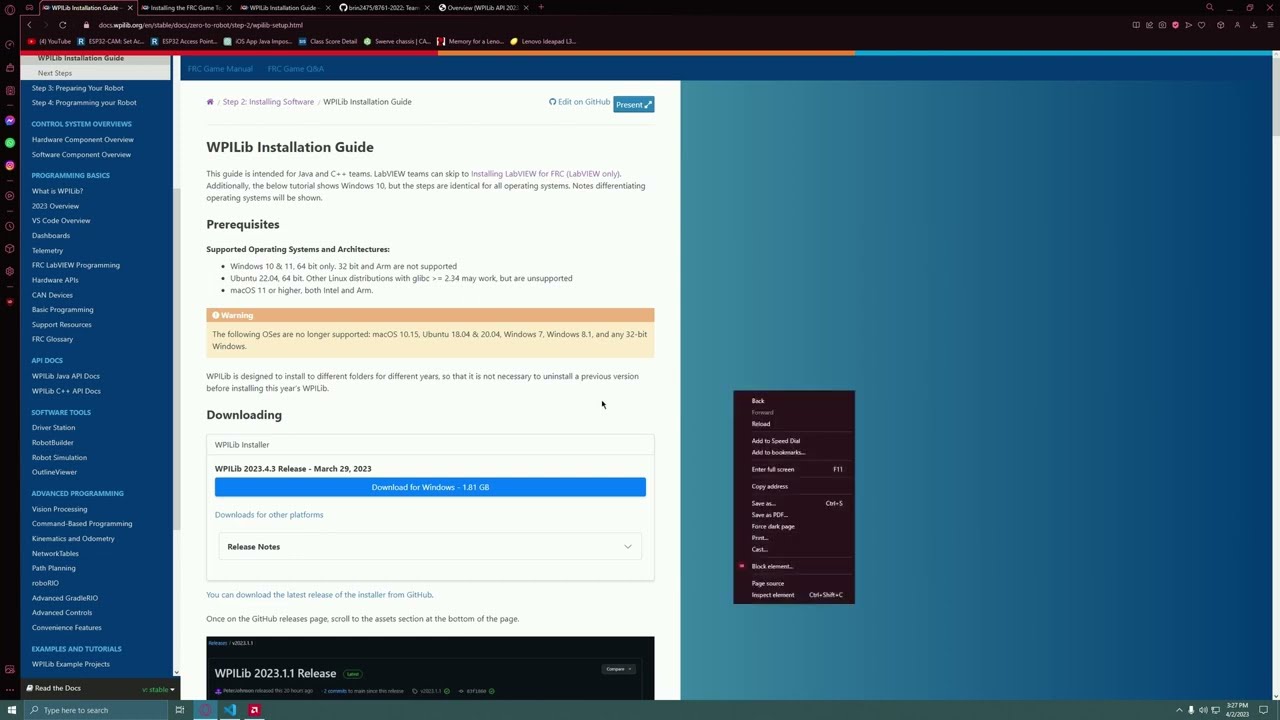Click the home icon in breadcrumb
Viewport: 1280px width, 720px height.
[x=210, y=102]
